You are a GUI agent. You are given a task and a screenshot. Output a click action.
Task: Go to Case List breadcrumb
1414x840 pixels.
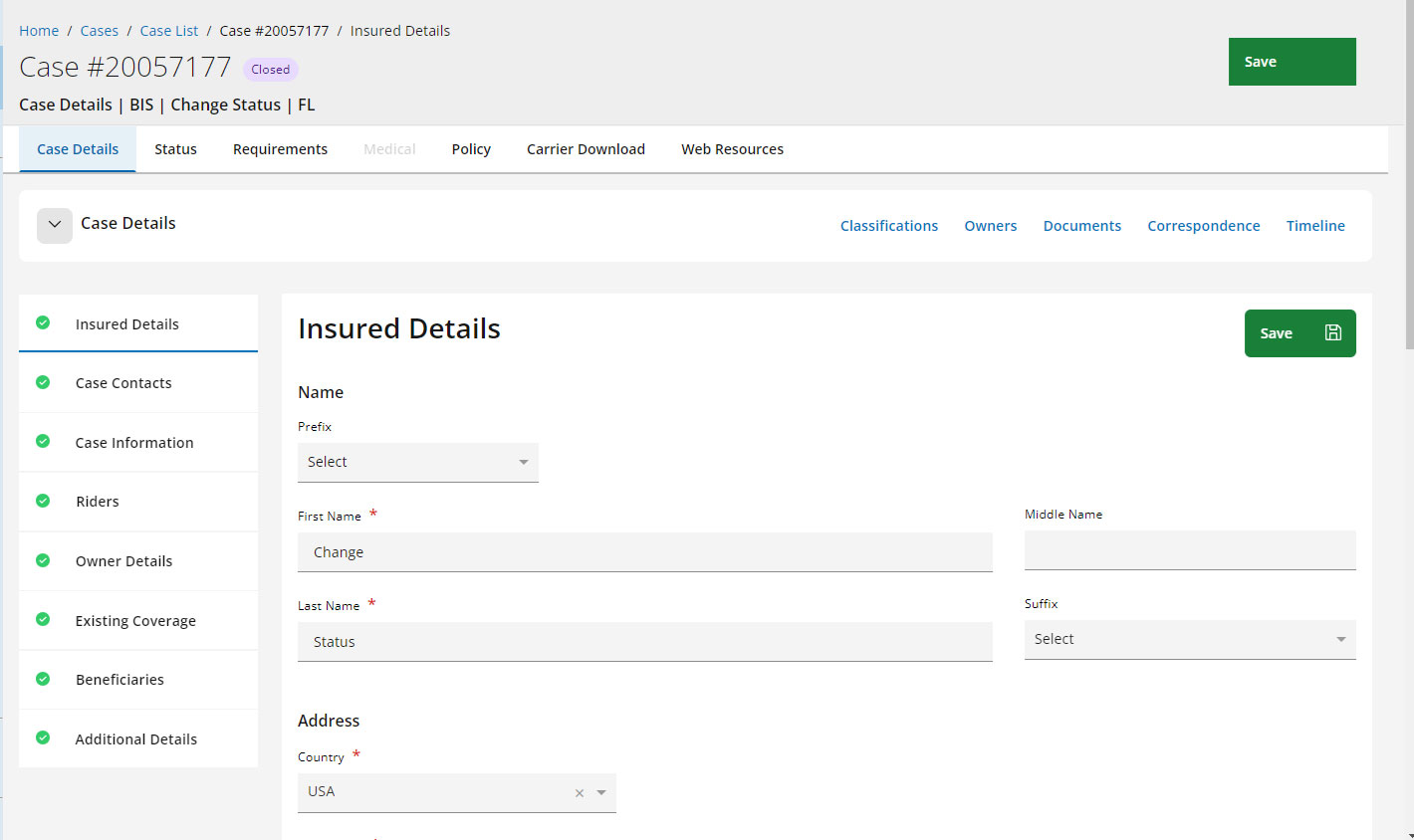(169, 31)
